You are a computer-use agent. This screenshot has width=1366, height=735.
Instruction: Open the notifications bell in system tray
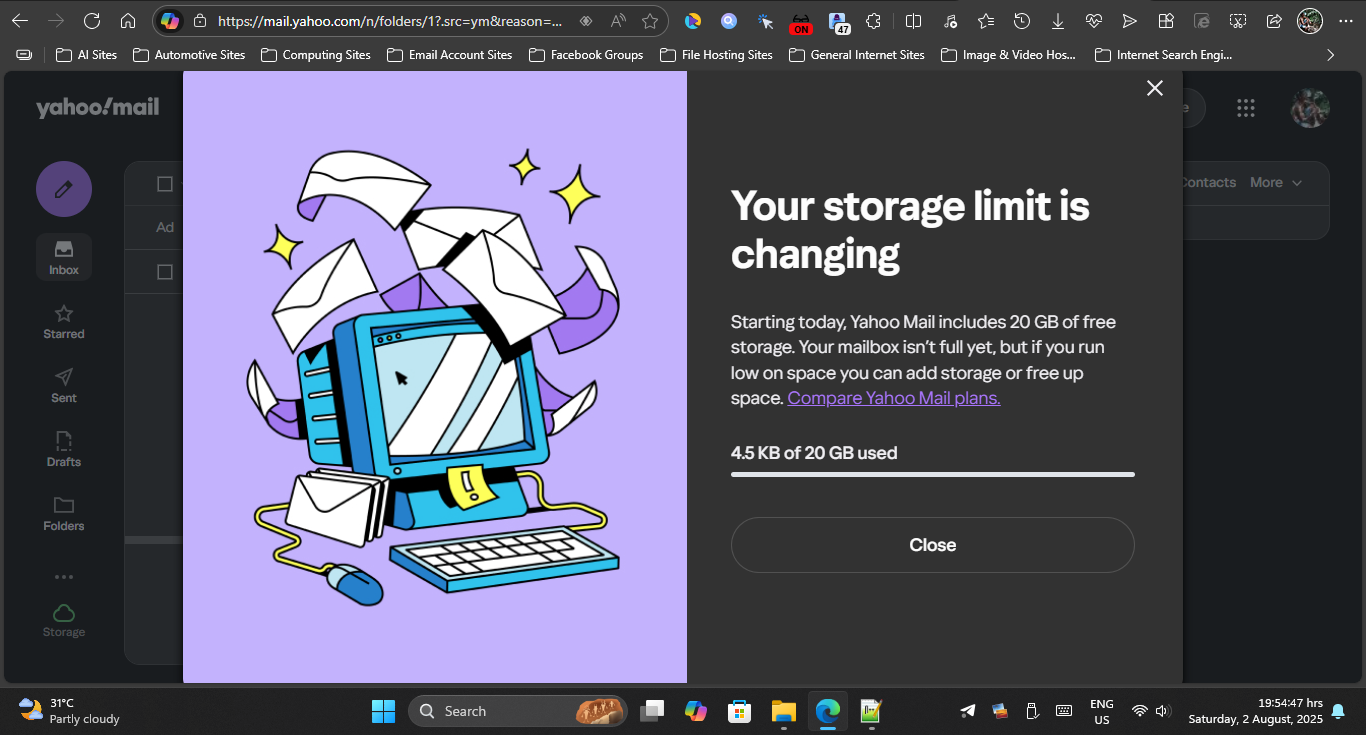(x=1338, y=711)
